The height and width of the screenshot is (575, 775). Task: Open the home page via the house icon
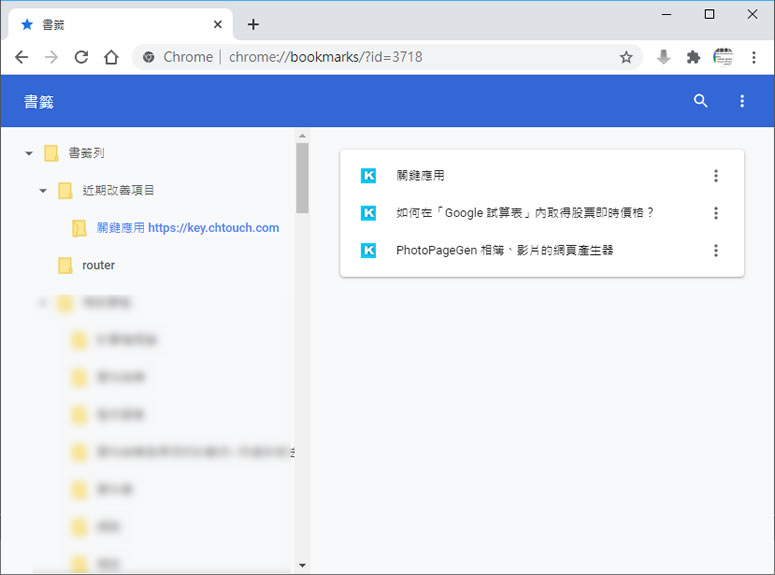pos(111,57)
